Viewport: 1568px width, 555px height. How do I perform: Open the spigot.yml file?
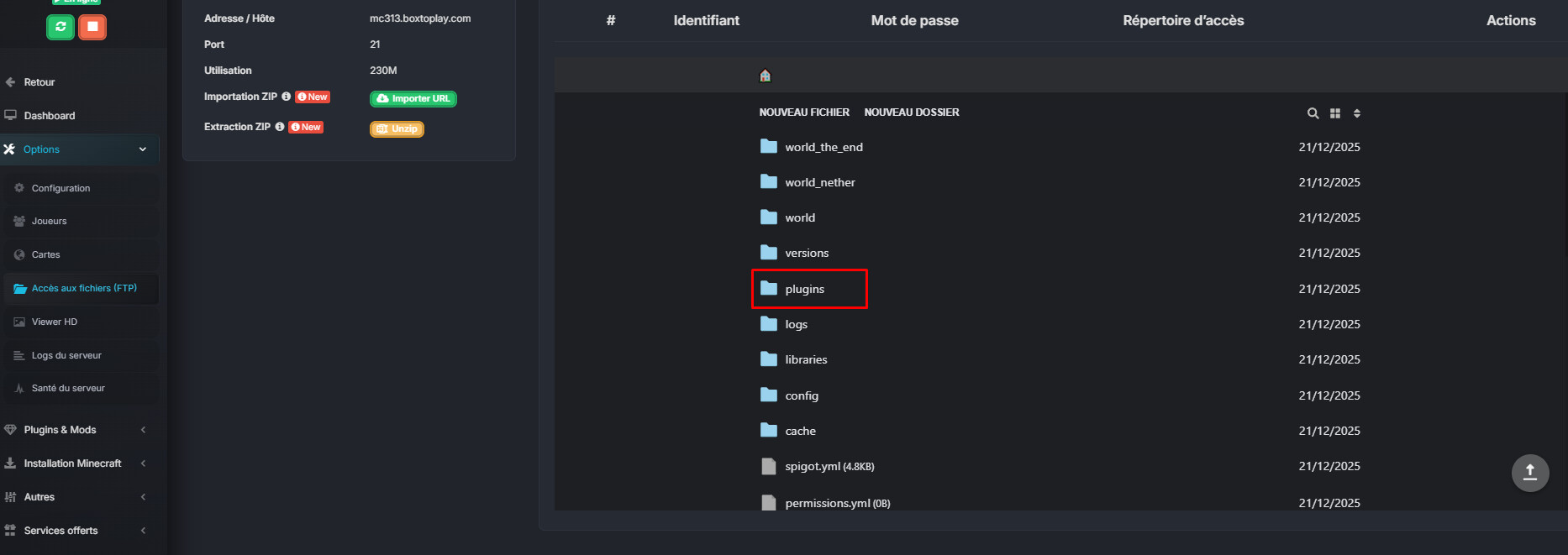pos(812,467)
